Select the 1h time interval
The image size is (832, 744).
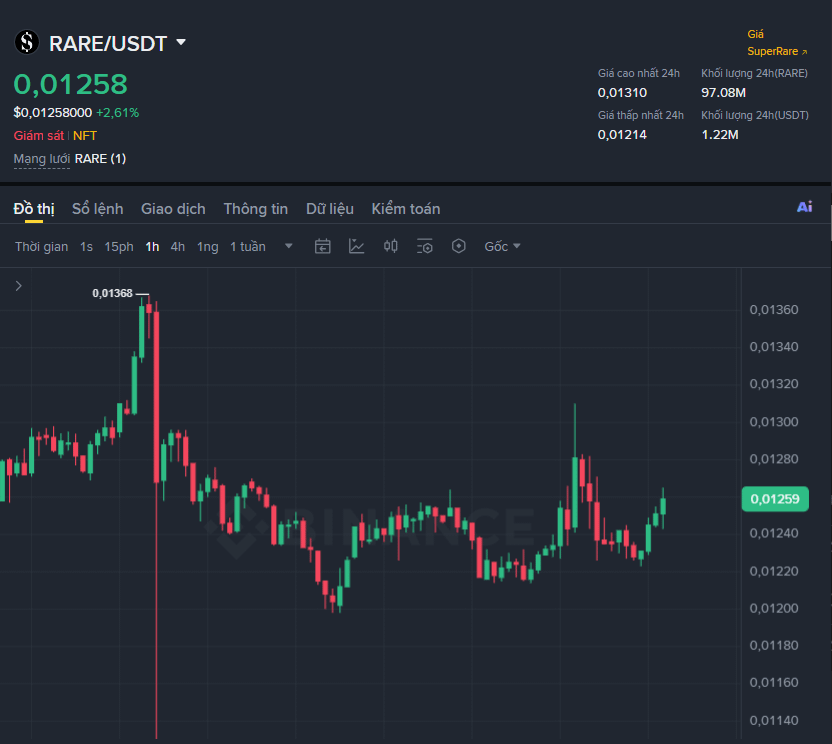[152, 247]
